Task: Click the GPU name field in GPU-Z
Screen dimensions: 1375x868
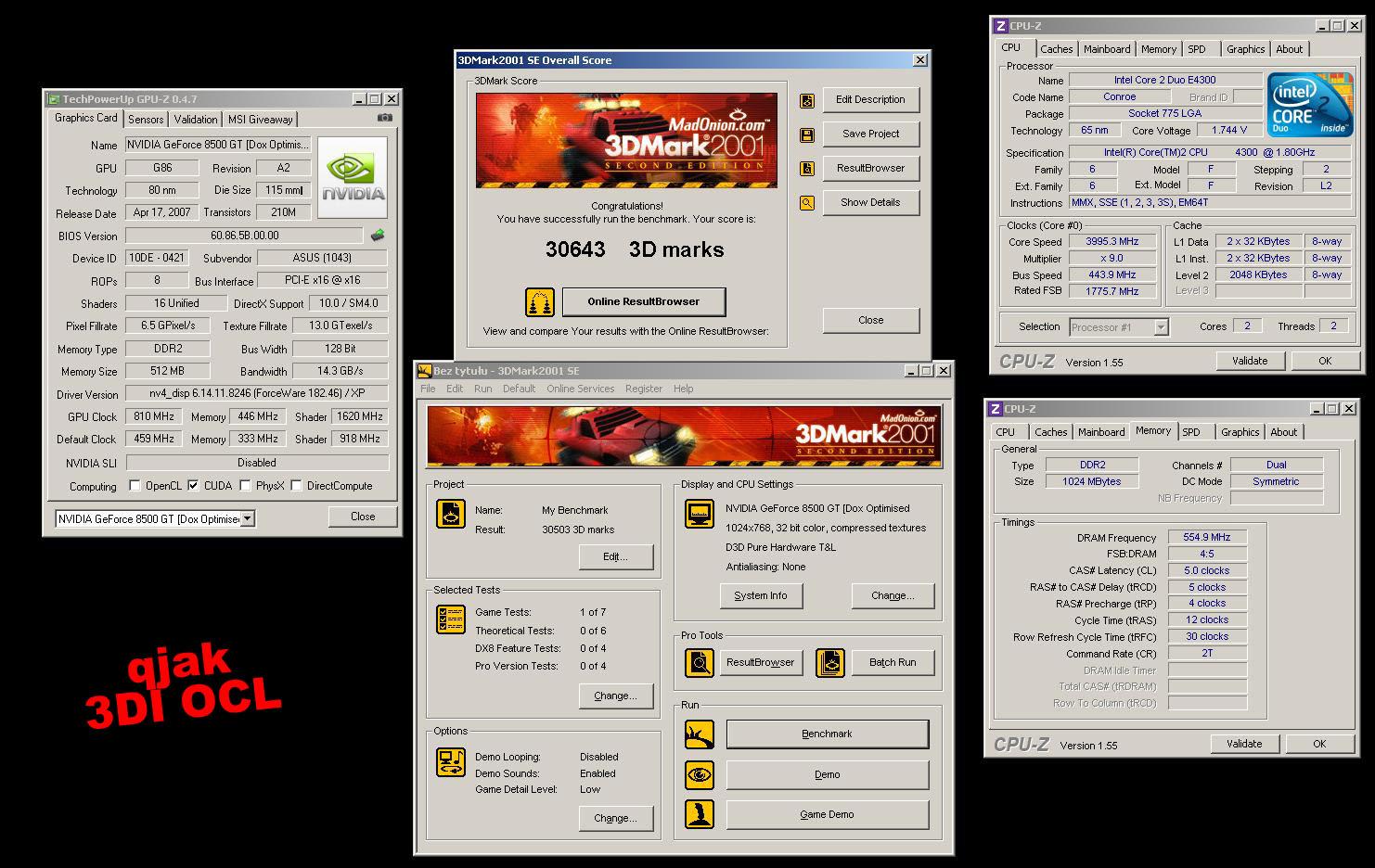Action: click(218, 145)
